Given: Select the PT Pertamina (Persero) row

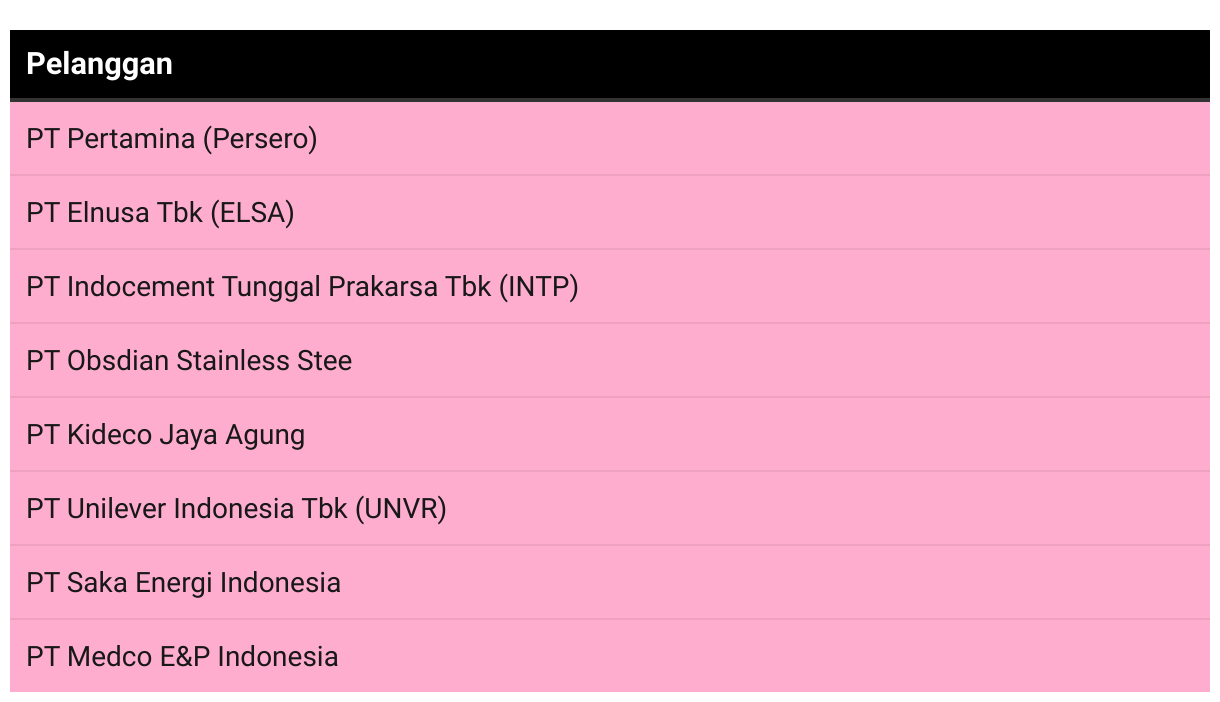Looking at the screenshot, I should coord(610,138).
